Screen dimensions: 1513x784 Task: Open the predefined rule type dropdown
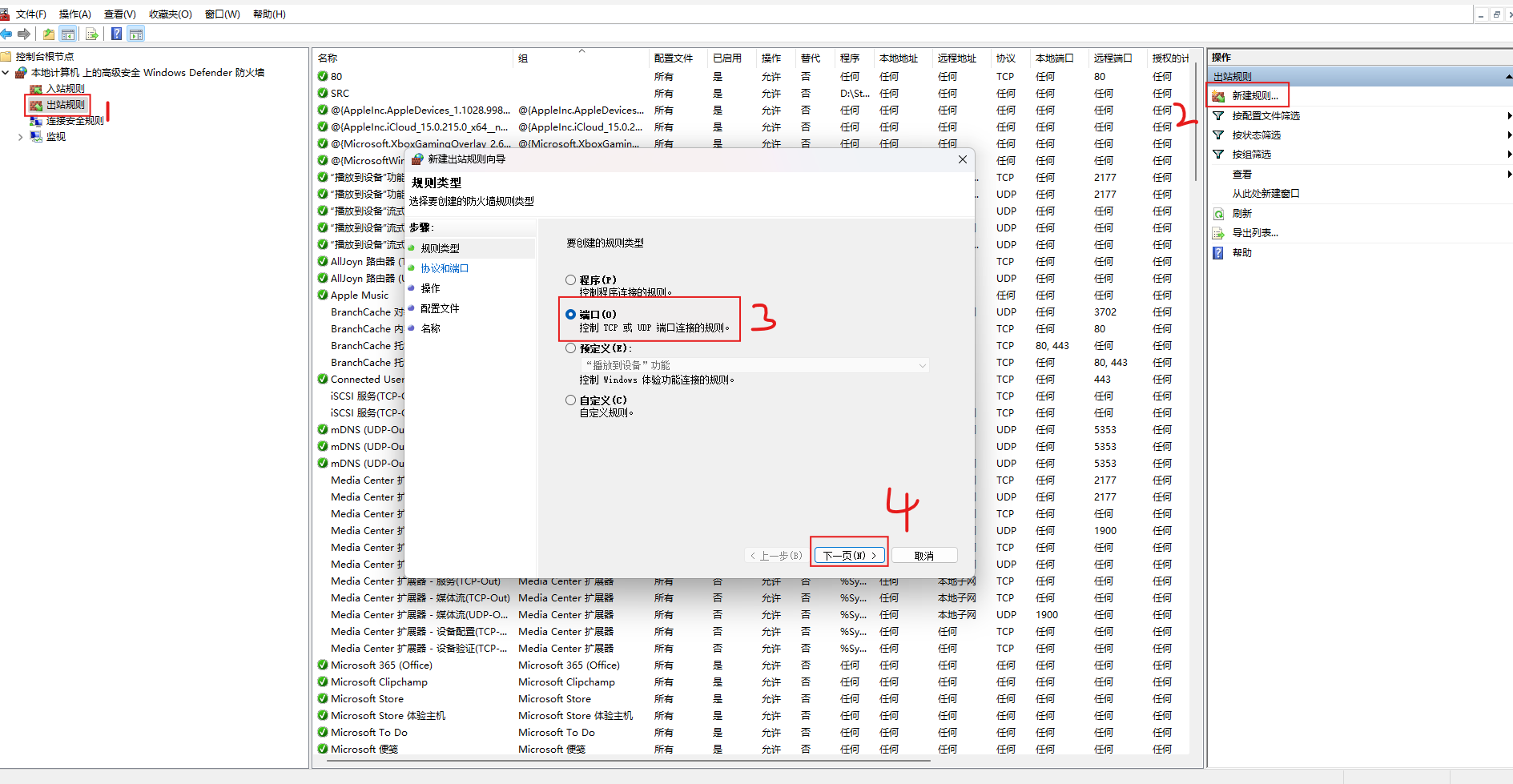(922, 365)
